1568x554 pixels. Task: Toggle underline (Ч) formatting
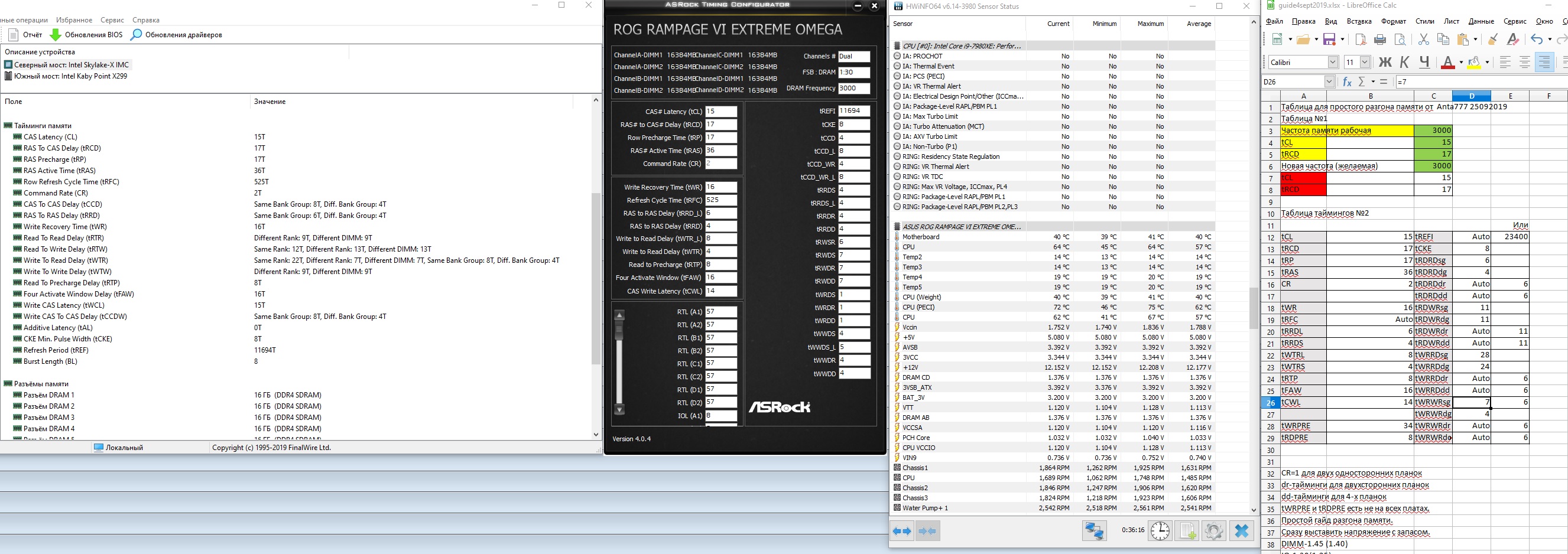(1424, 62)
